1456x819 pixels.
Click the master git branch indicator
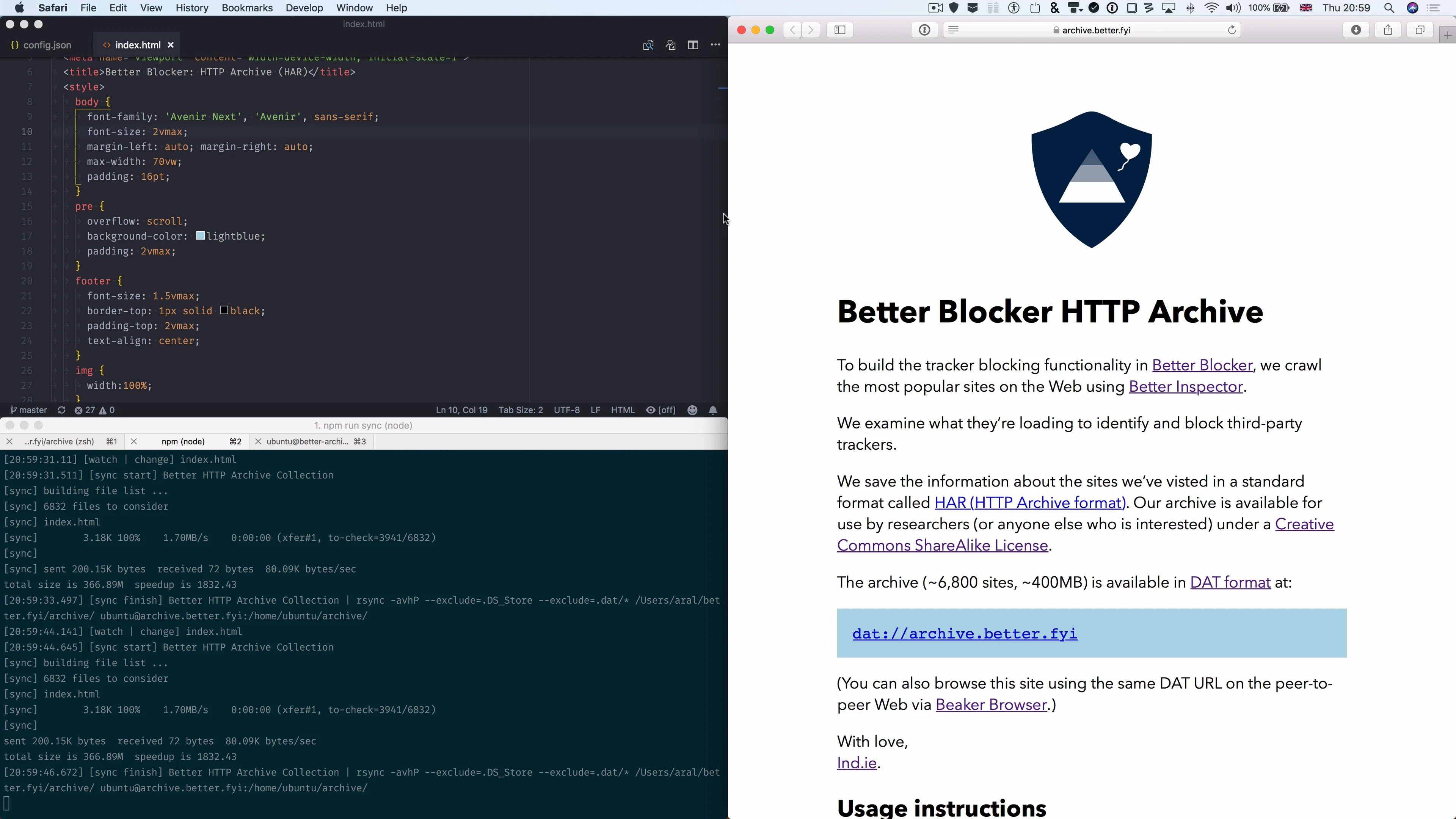coord(29,410)
